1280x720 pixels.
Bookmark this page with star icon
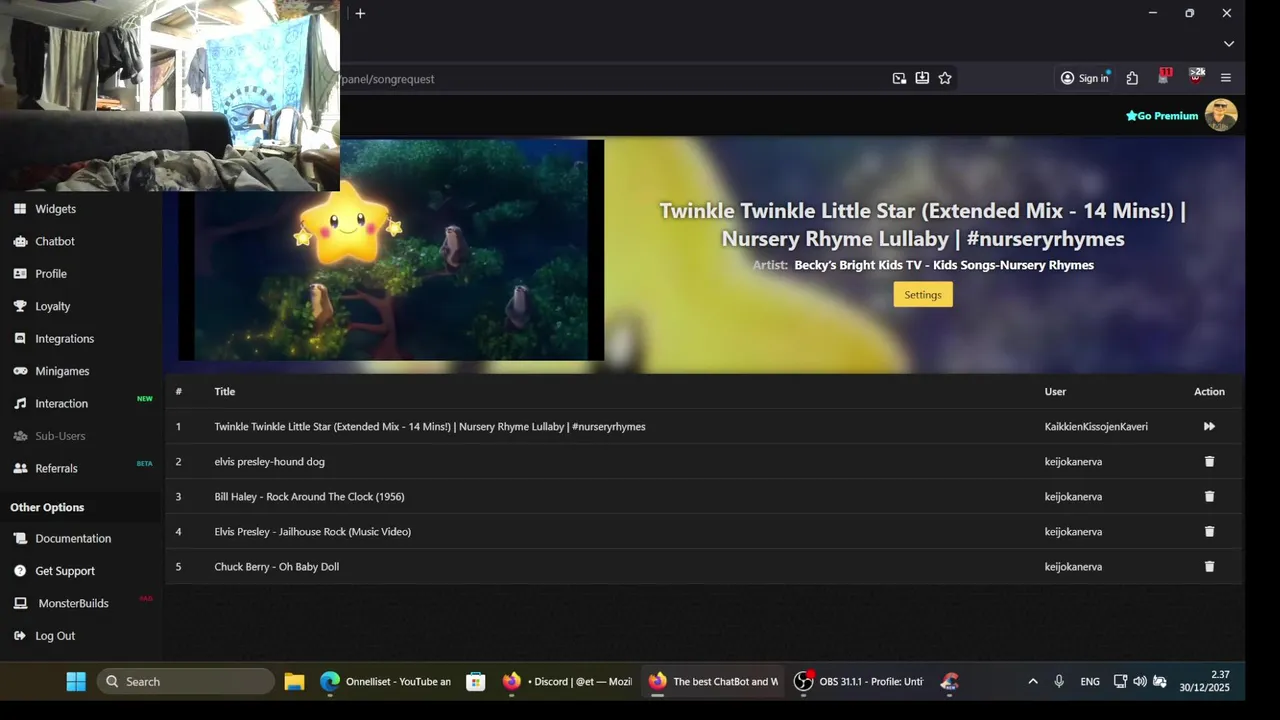pyautogui.click(x=945, y=78)
